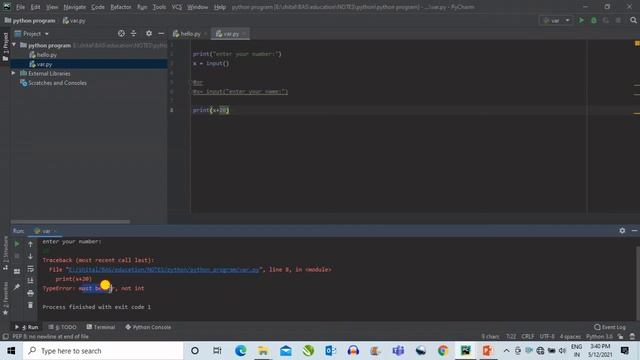
Task: Debug 'var' using the bug toolbar icon
Action: point(593,20)
